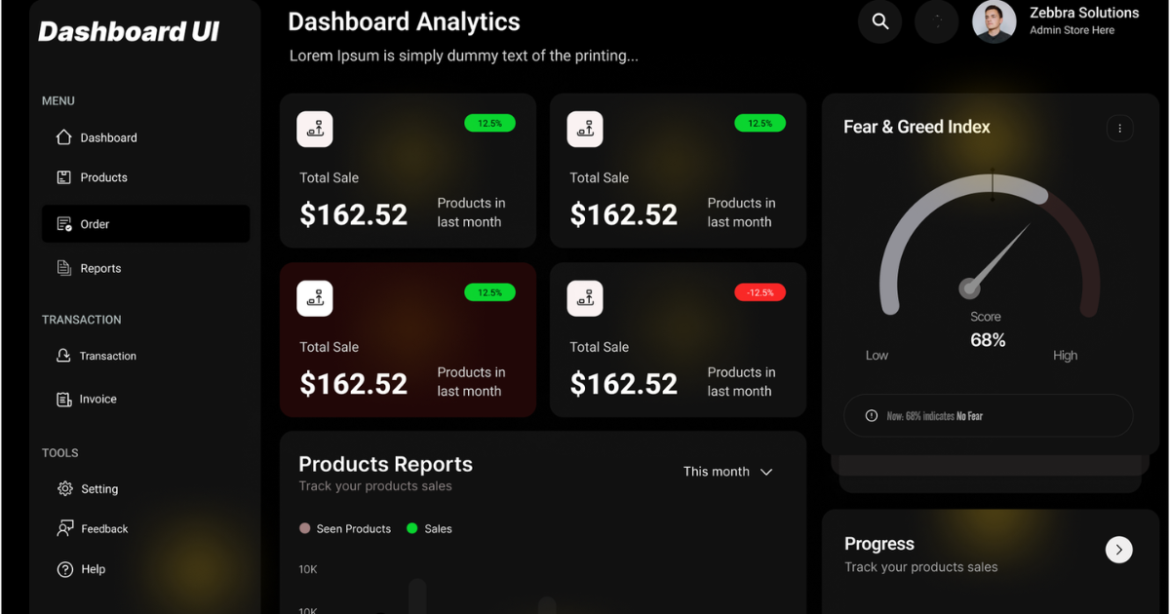Screen dimensions: 1170x614
Task: Expand the This month dropdown
Action: click(x=728, y=472)
